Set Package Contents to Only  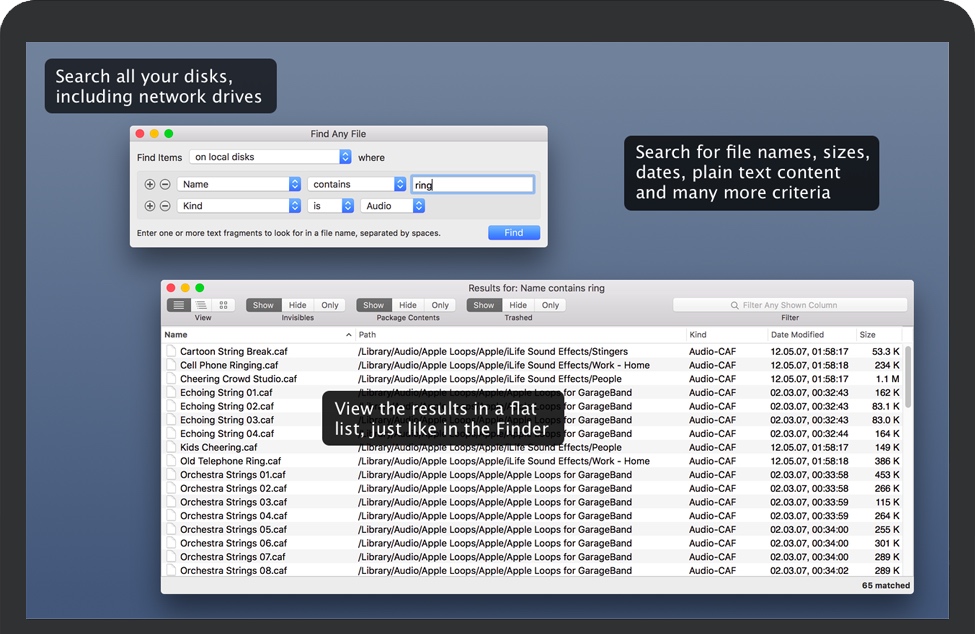coord(440,305)
